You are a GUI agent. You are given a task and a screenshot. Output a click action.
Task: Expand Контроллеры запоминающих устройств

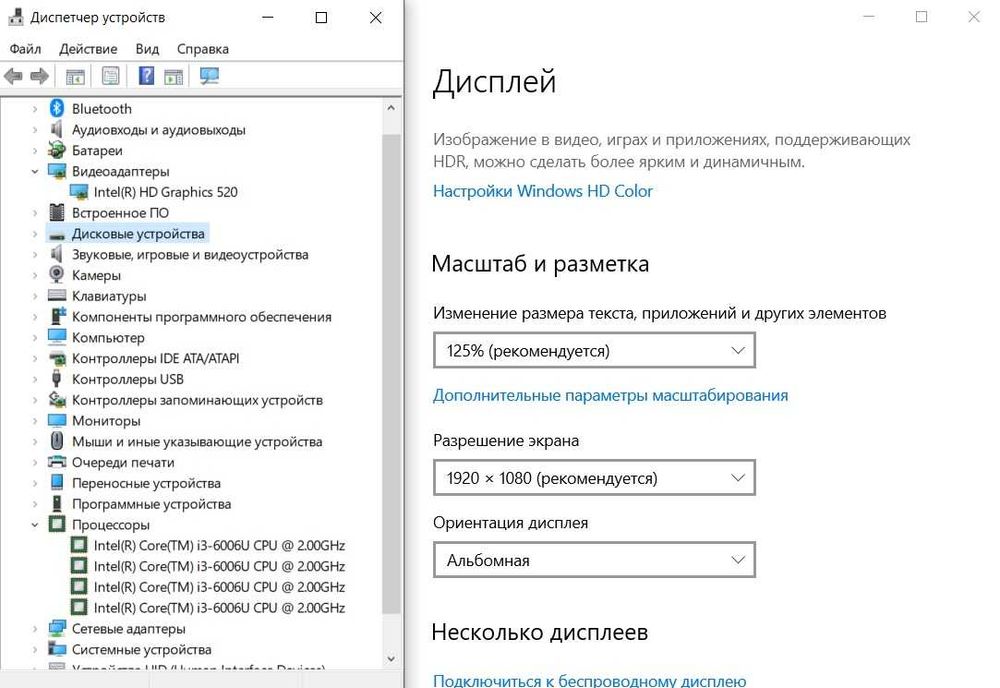point(34,400)
